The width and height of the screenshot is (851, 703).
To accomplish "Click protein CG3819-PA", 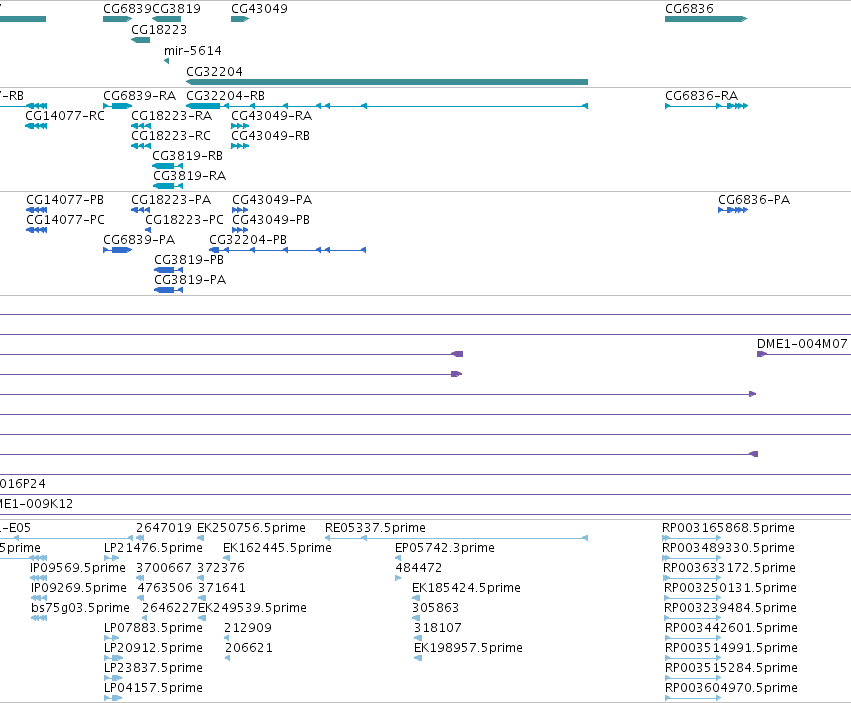I will pyautogui.click(x=190, y=280).
